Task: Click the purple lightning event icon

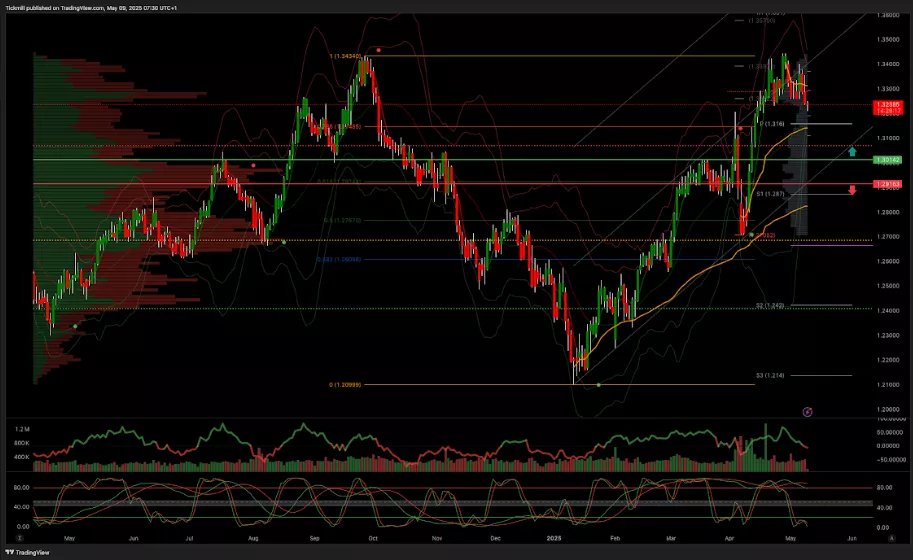Action: [808, 411]
